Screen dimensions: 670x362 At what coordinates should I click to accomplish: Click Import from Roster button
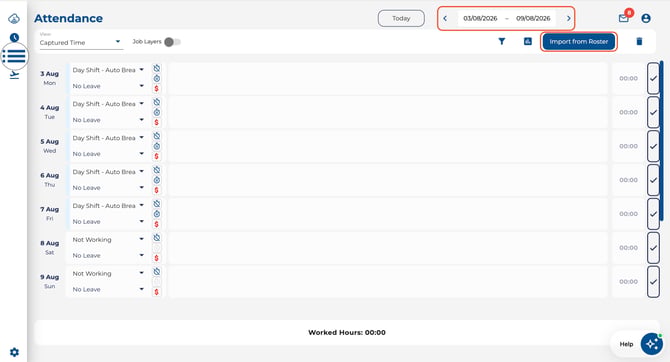coord(579,41)
